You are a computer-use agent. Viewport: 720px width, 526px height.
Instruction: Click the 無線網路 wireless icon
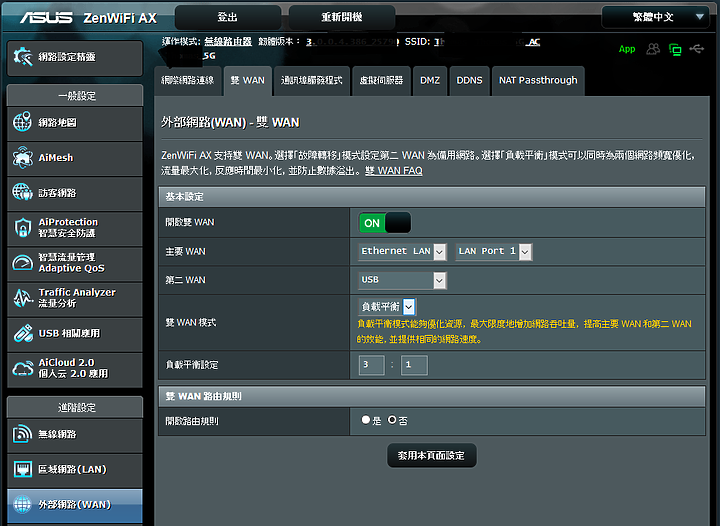click(x=22, y=434)
